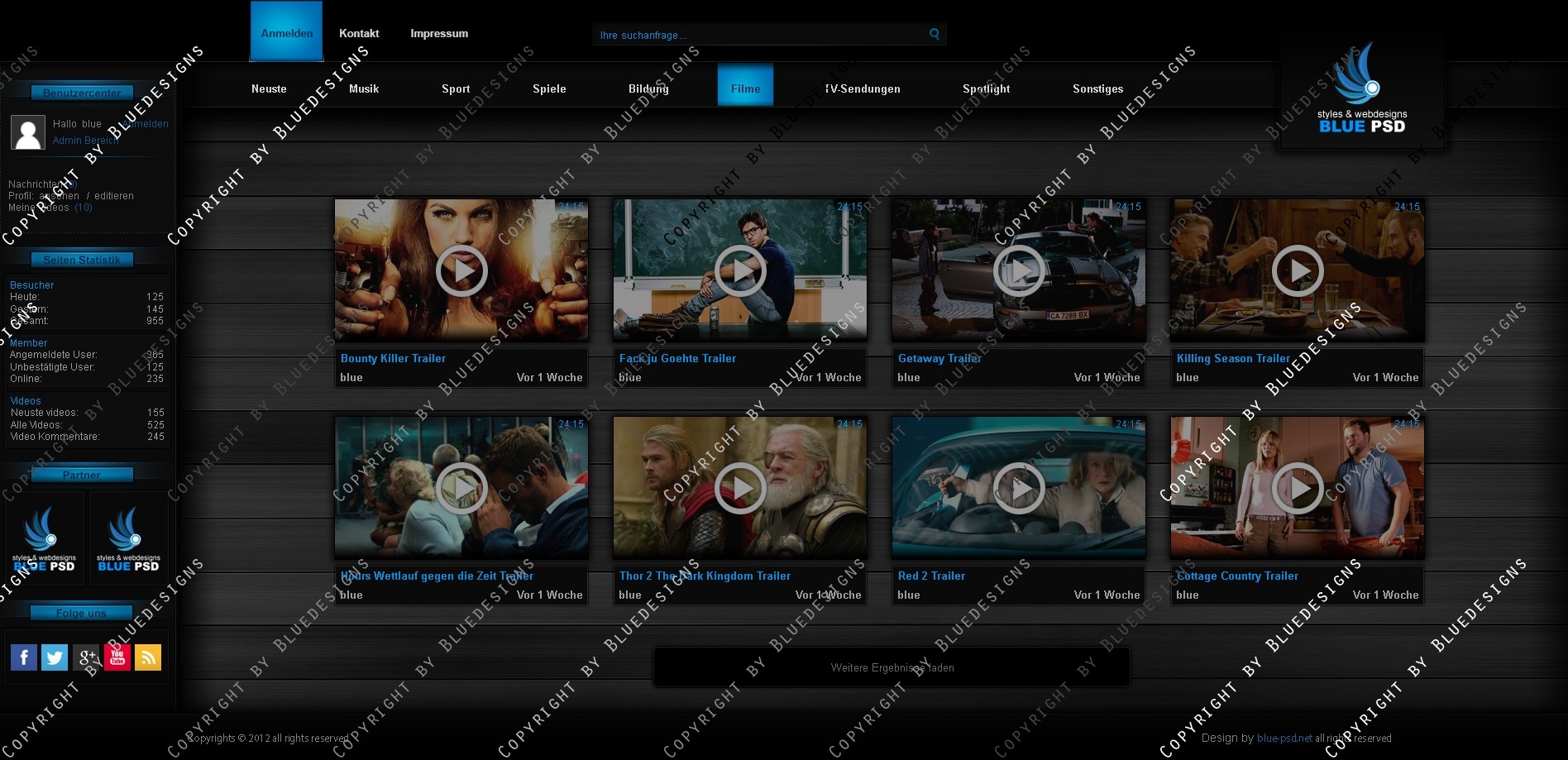Viewport: 1568px width, 760px height.
Task: Open the YouTube icon under Folge uns
Action: click(x=117, y=657)
